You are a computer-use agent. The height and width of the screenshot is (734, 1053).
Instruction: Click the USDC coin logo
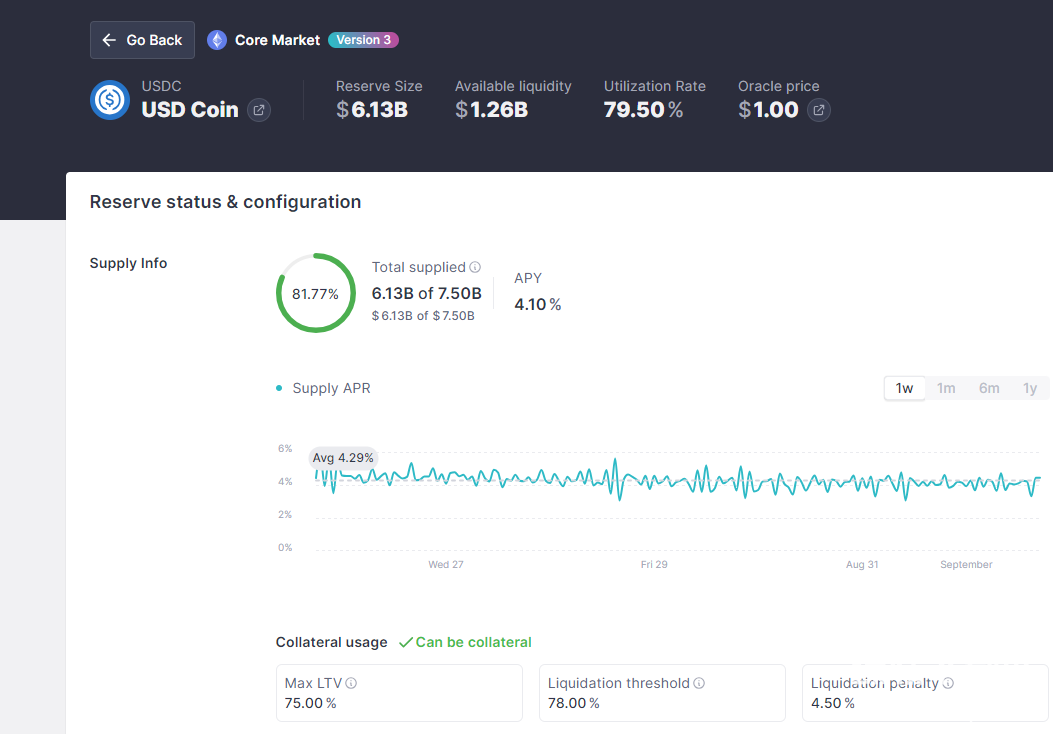110,100
